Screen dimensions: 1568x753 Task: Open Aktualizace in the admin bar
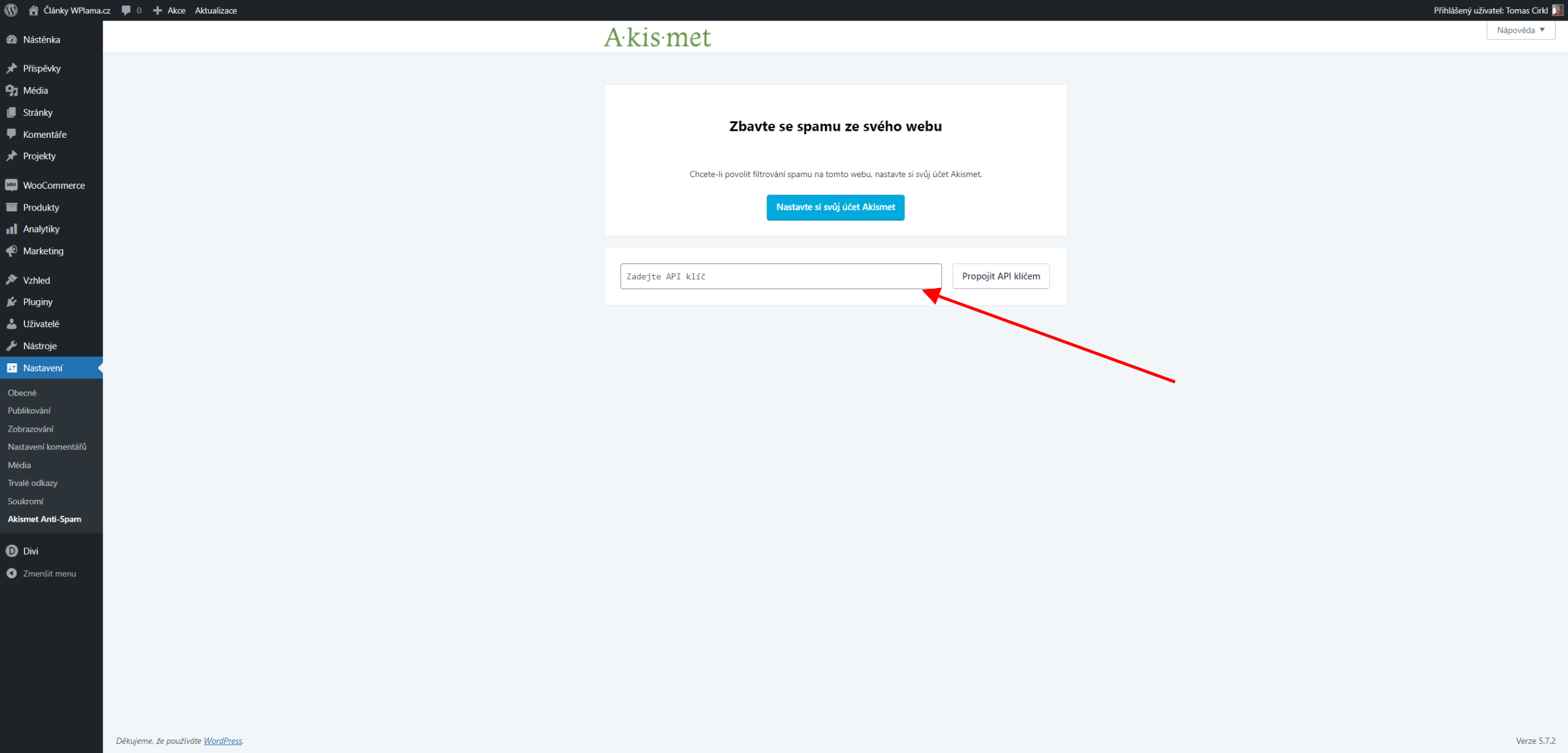pos(216,10)
